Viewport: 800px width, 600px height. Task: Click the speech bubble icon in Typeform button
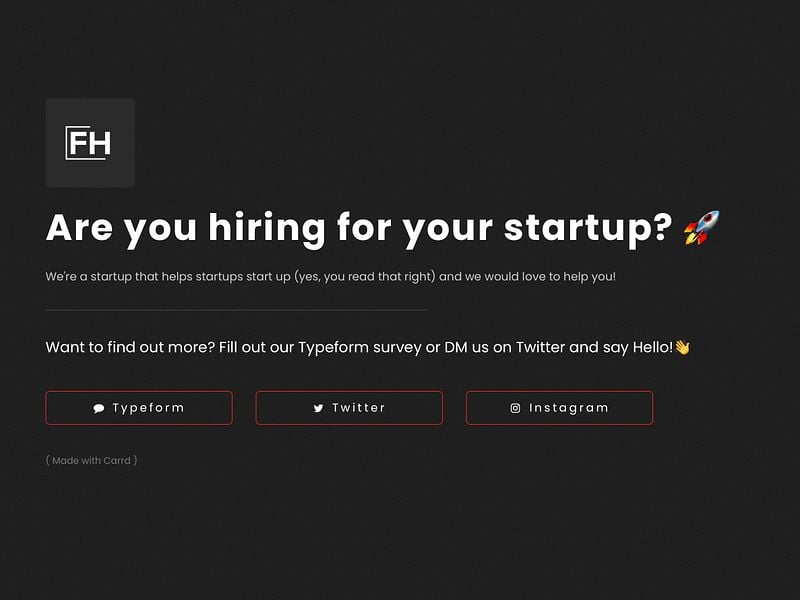tap(99, 408)
